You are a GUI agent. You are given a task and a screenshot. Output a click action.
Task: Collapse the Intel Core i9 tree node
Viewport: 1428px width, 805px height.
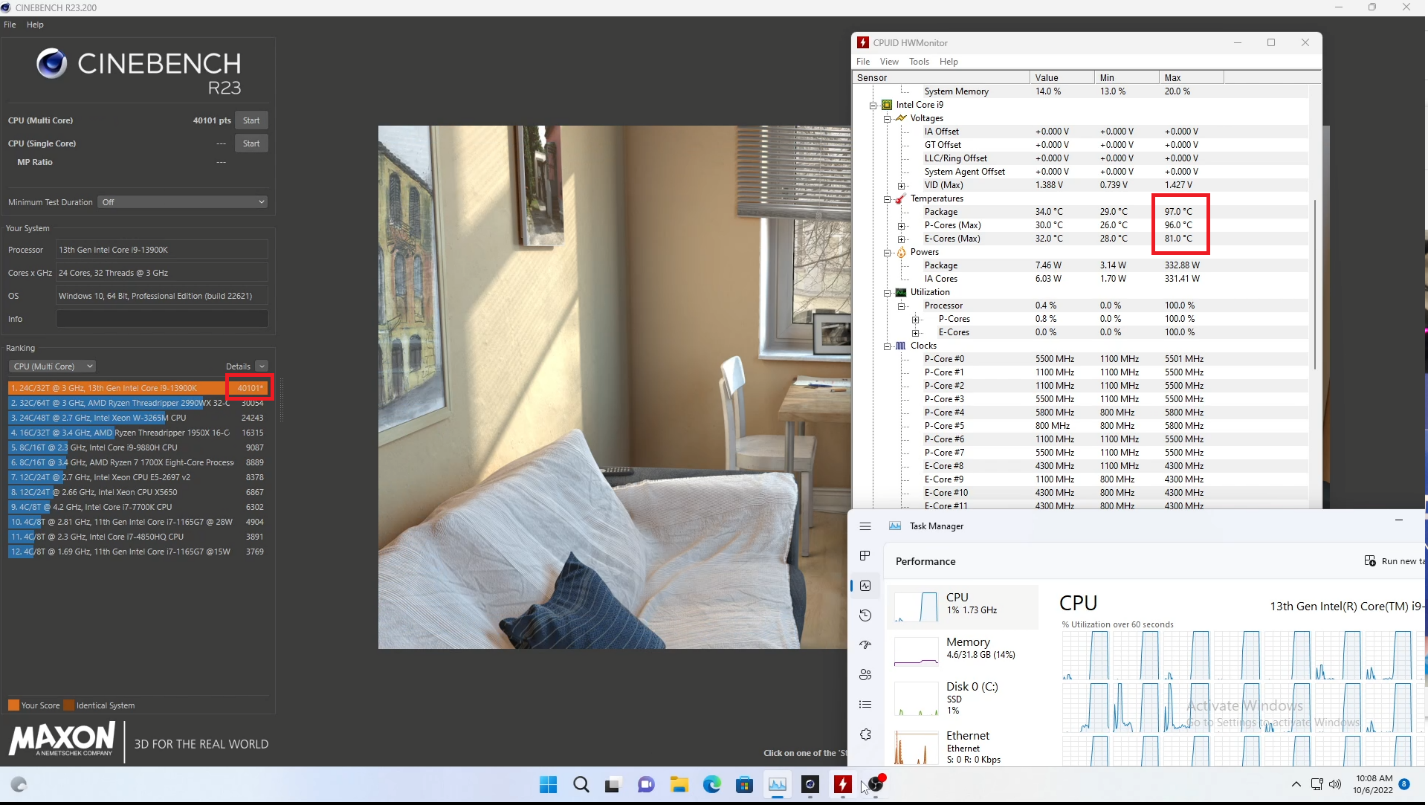pos(873,105)
